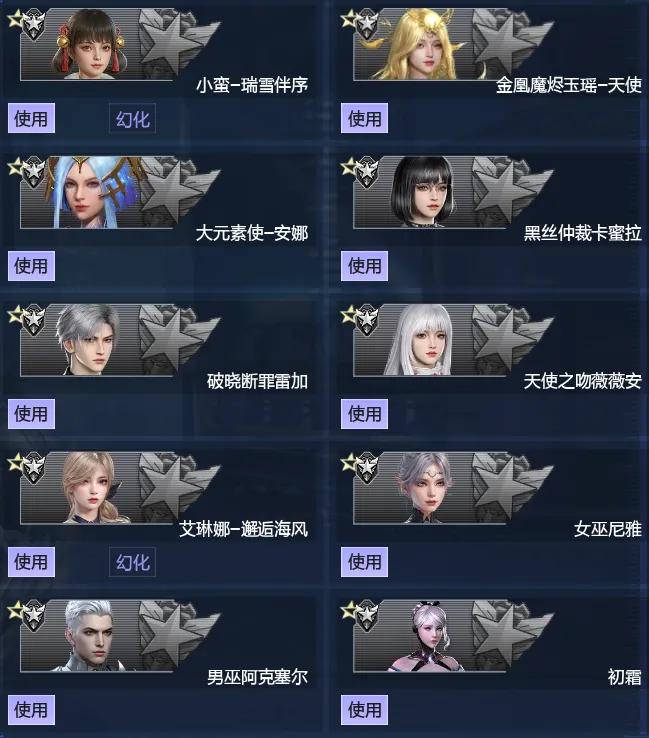Open 幻化 for 艾琳娜-邂逅海风
This screenshot has width=649, height=738.
click(133, 562)
